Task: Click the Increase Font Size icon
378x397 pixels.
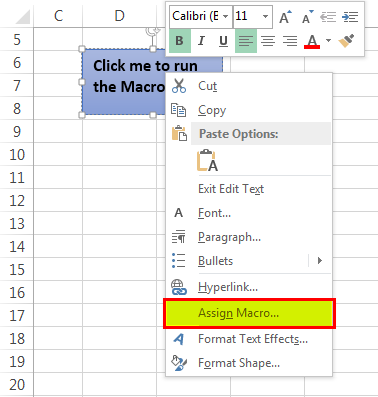Action: pyautogui.click(x=285, y=17)
